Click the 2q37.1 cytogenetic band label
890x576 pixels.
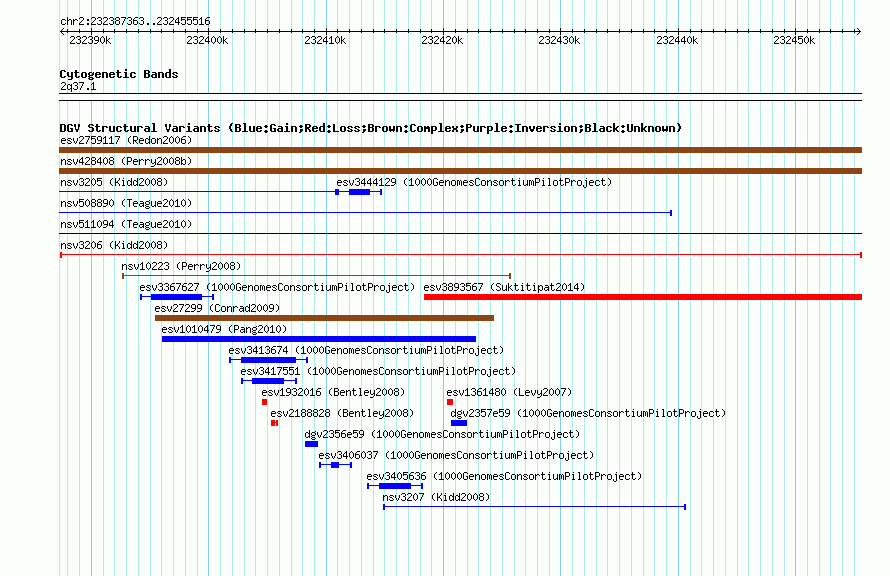tap(78, 86)
